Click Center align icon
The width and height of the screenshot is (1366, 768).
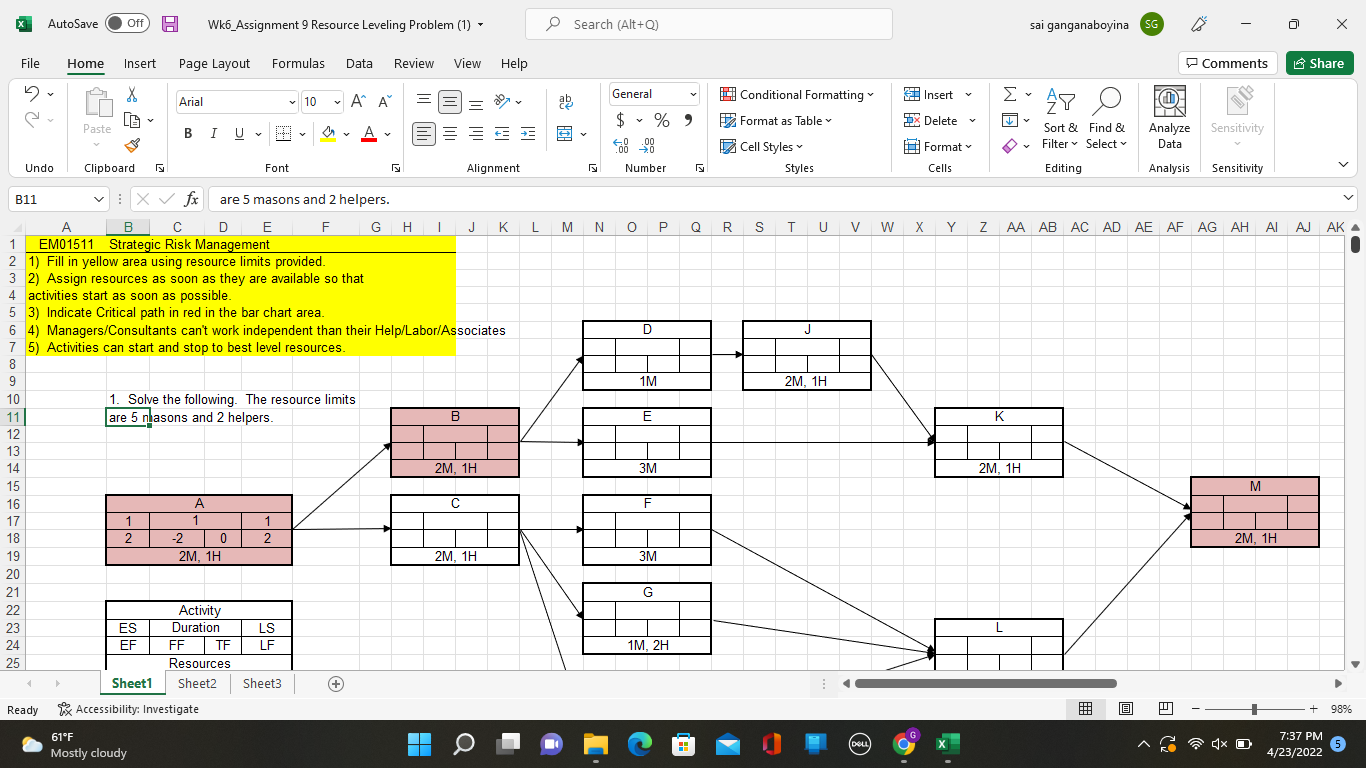pyautogui.click(x=449, y=134)
